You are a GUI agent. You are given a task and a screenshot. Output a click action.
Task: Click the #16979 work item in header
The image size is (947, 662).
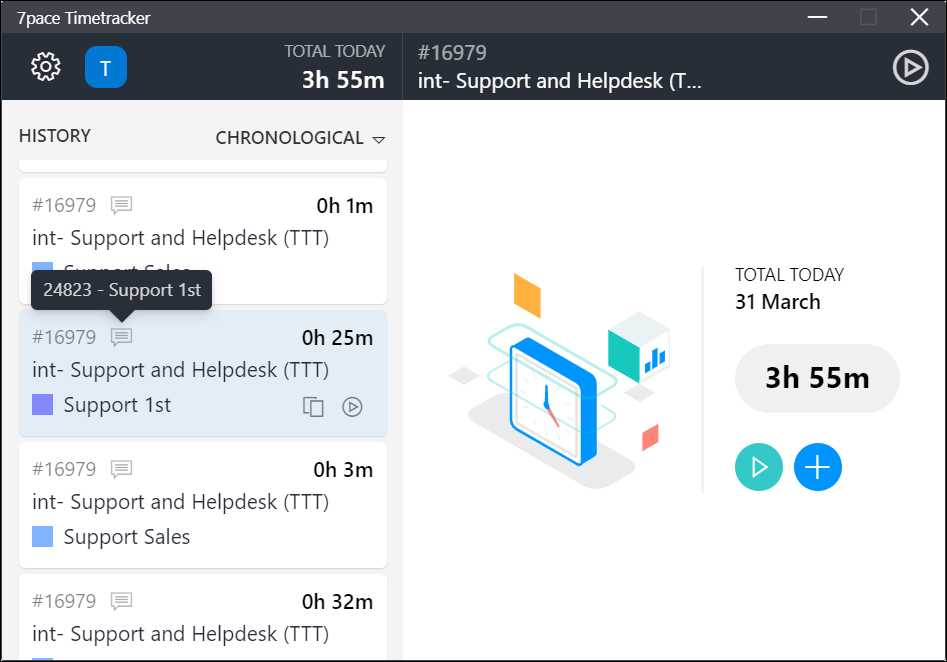[452, 53]
